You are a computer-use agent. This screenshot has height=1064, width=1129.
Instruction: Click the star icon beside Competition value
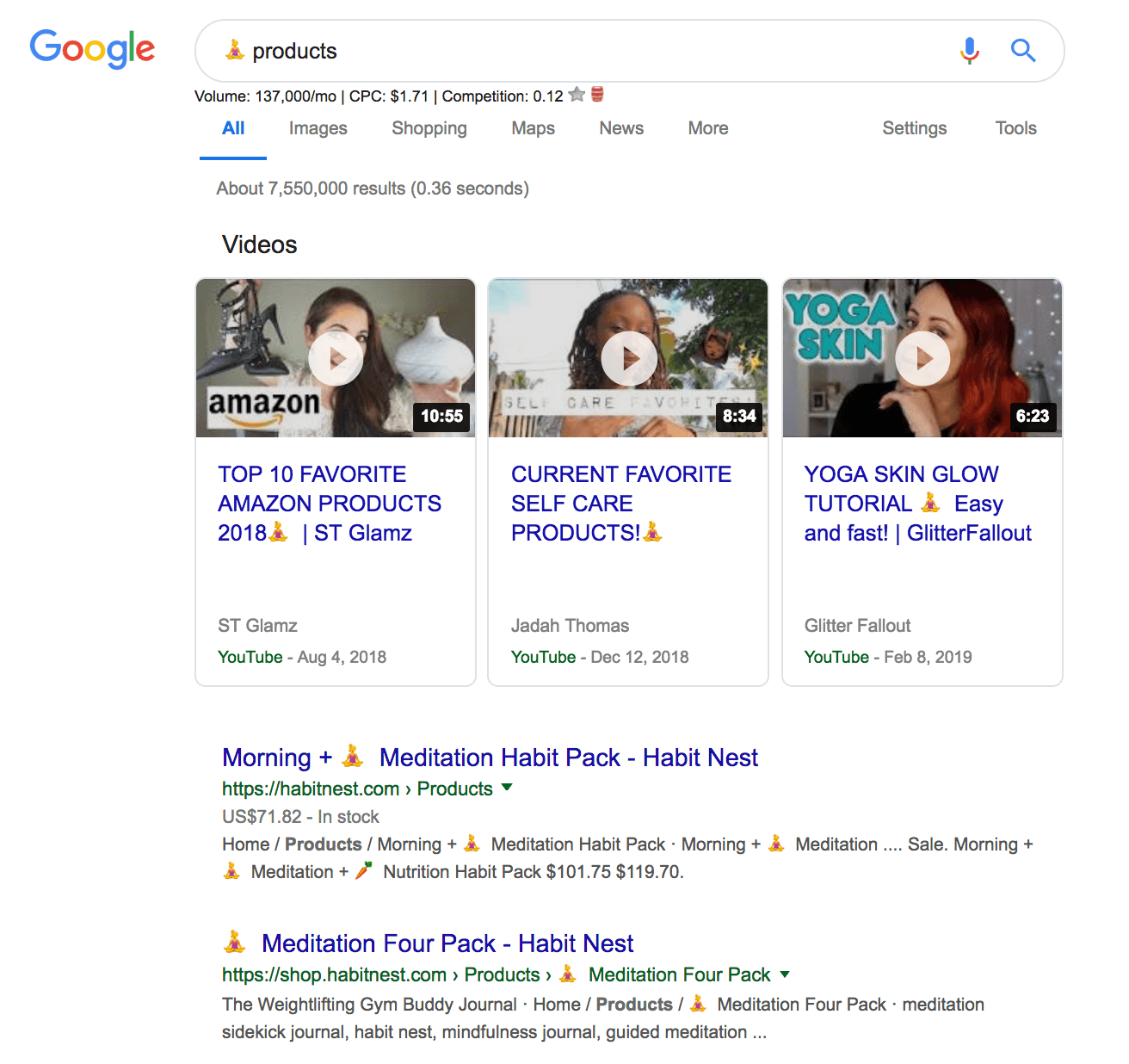tap(577, 95)
